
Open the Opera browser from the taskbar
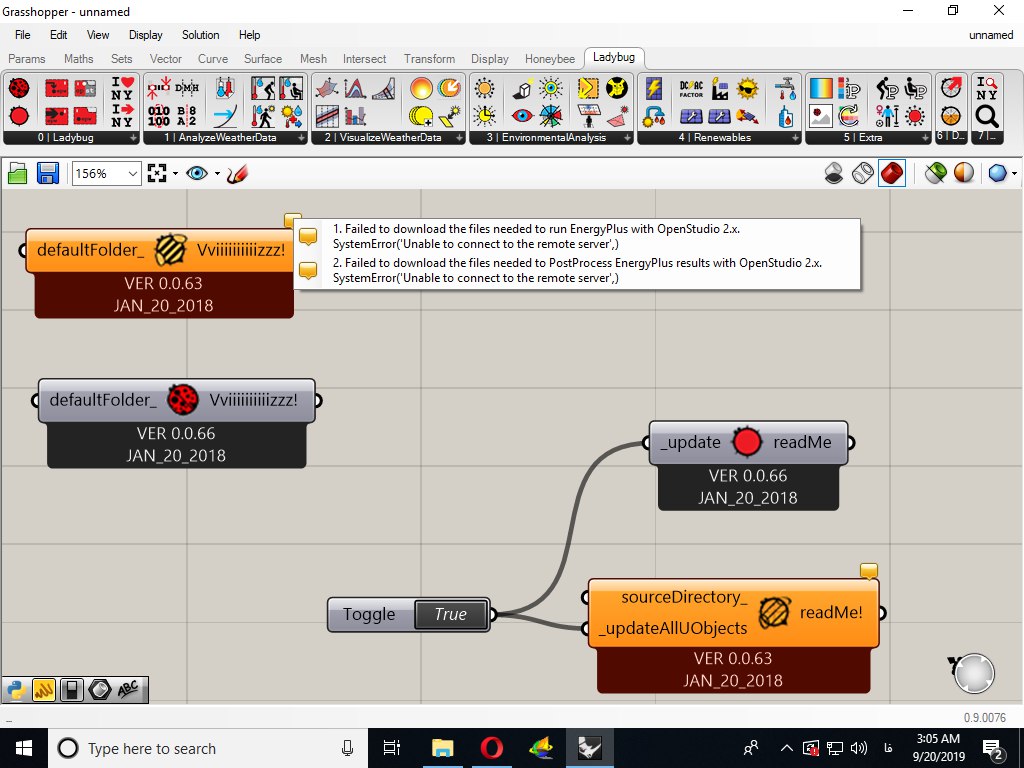pyautogui.click(x=492, y=748)
